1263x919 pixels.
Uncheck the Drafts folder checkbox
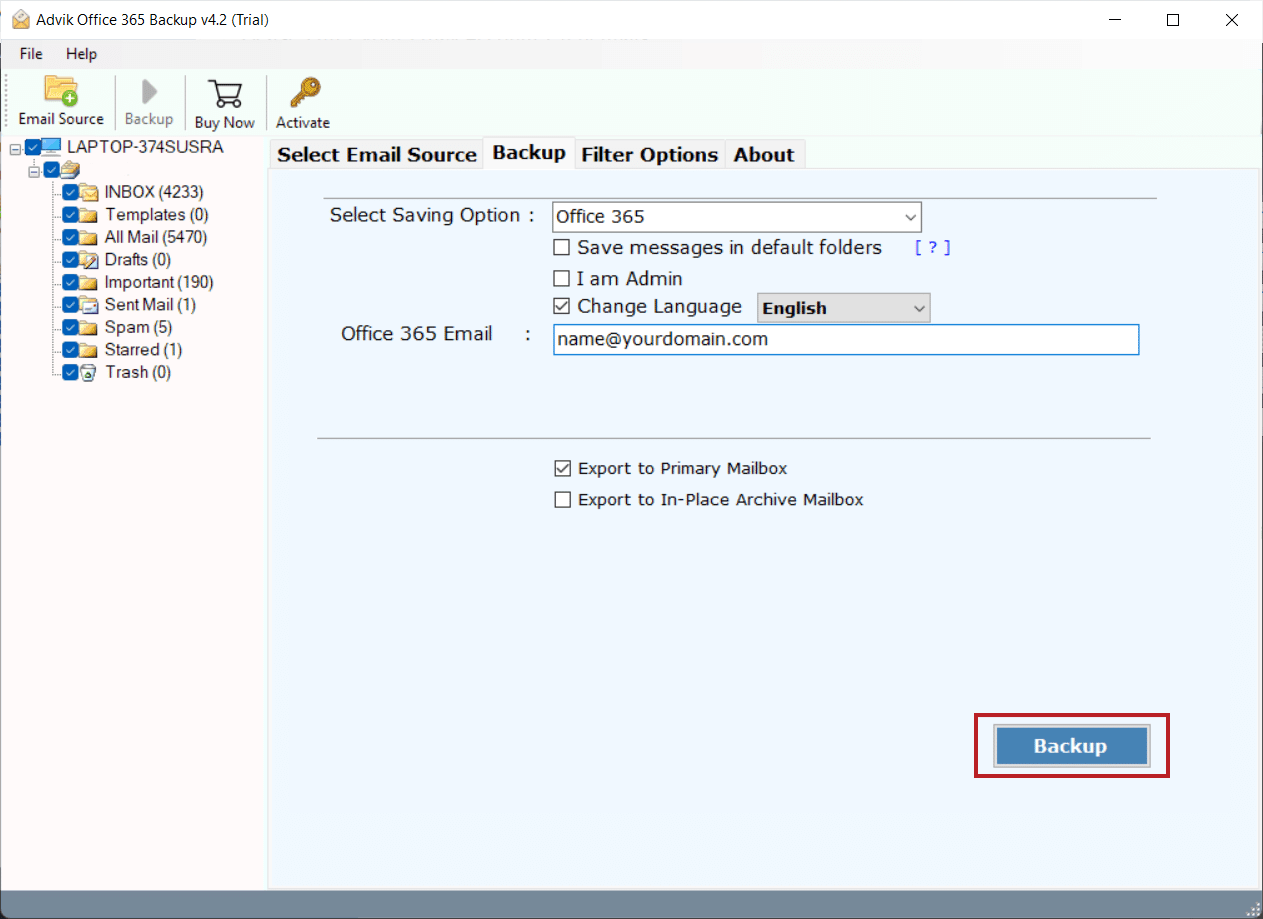pos(70,260)
